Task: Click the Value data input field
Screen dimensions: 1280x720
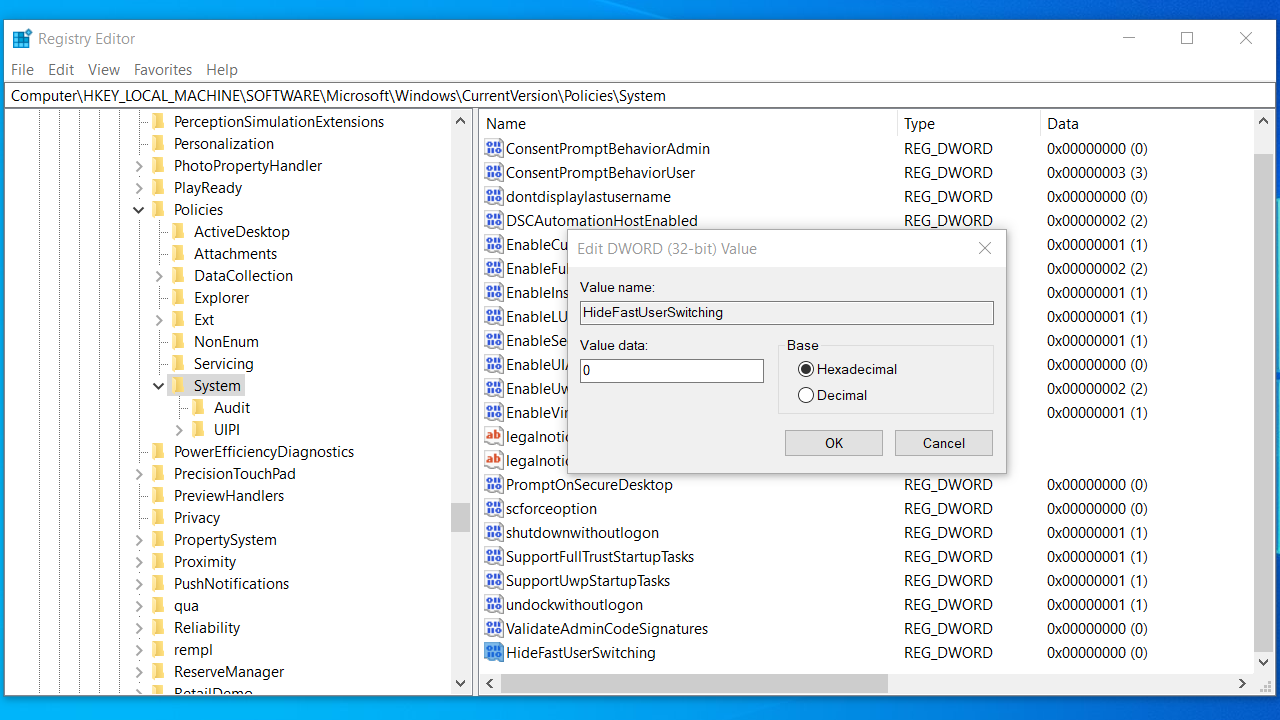Action: (x=671, y=371)
